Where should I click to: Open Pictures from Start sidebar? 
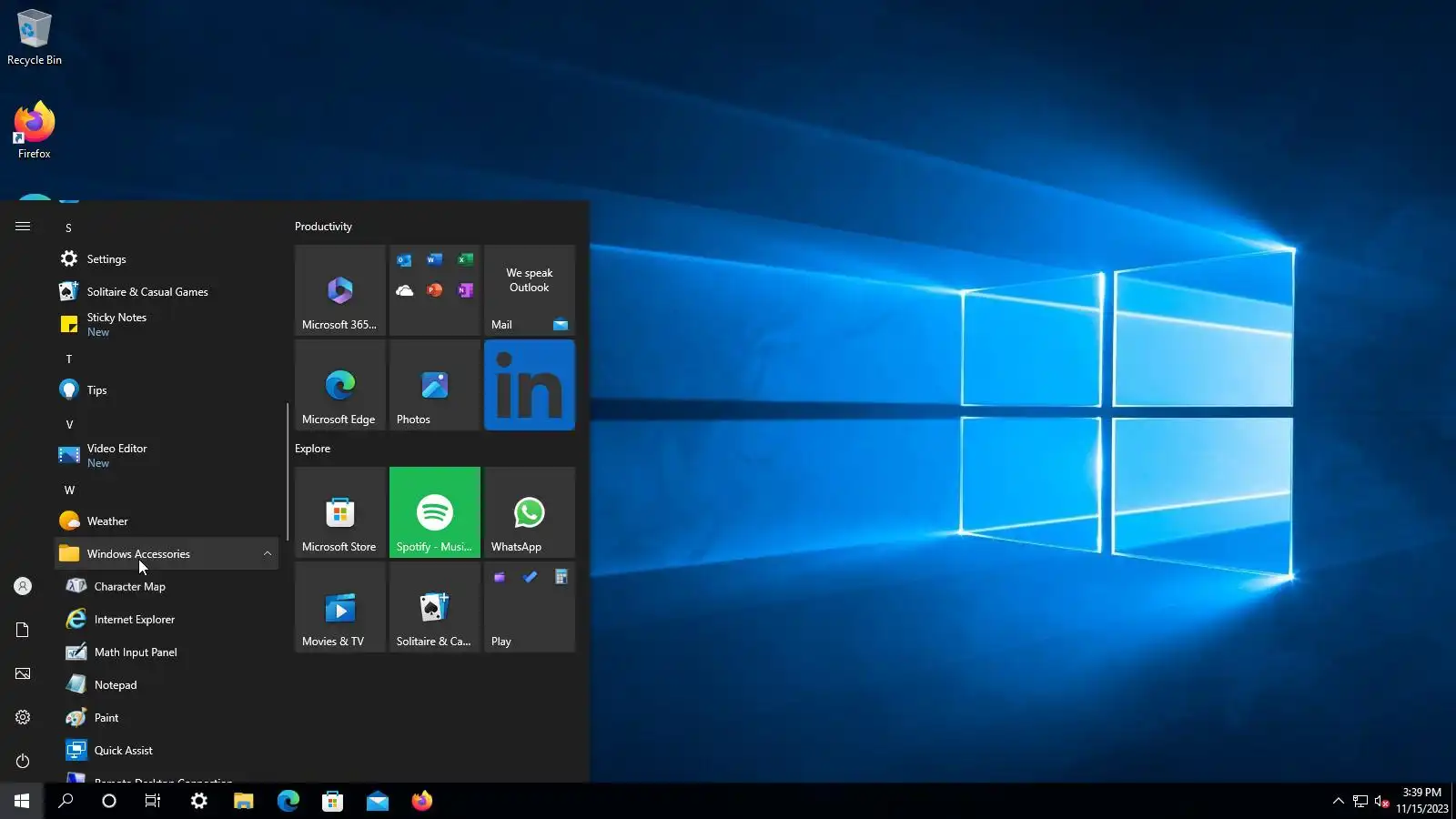pyautogui.click(x=23, y=673)
